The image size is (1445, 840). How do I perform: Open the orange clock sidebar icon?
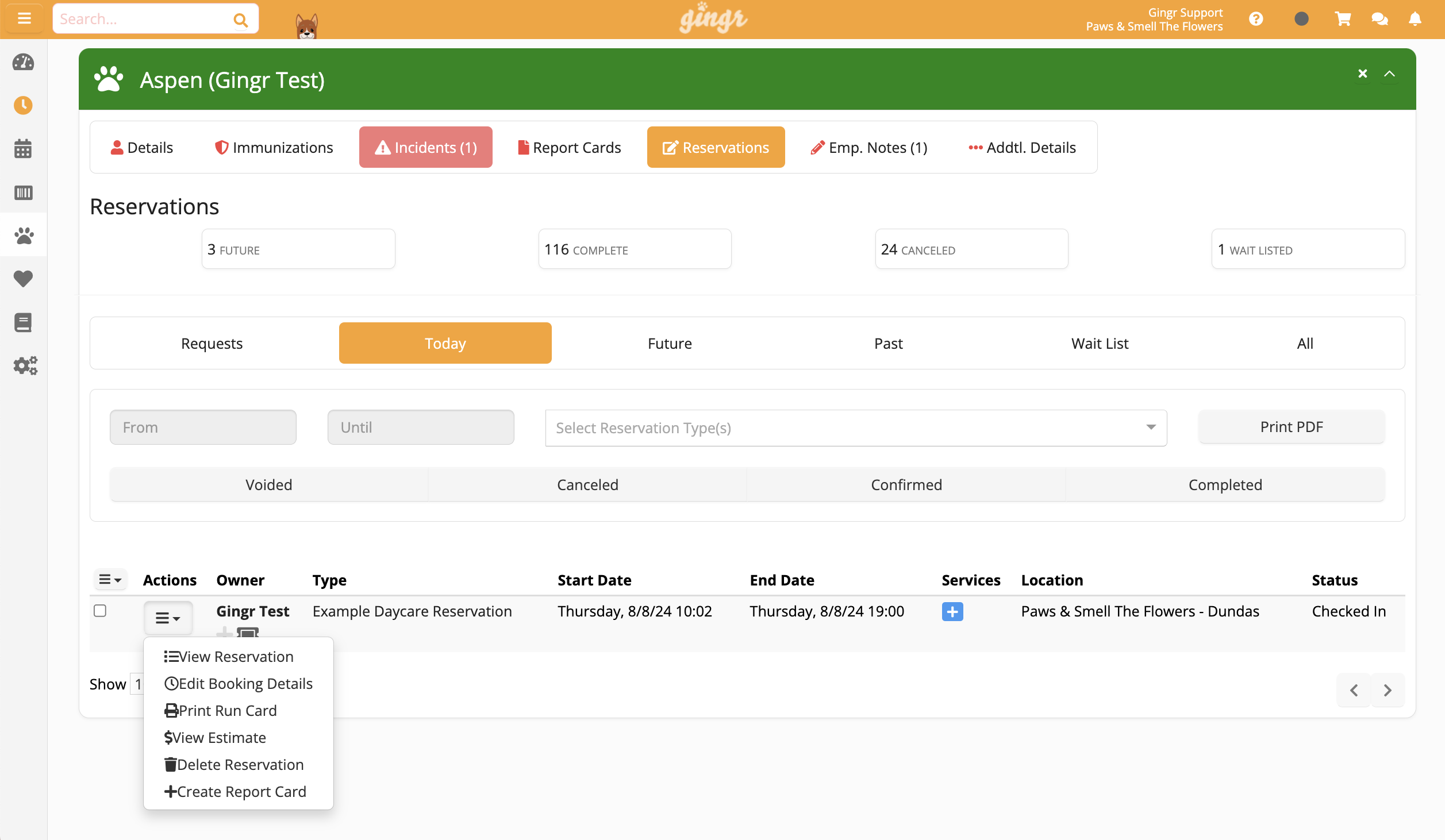(23, 105)
